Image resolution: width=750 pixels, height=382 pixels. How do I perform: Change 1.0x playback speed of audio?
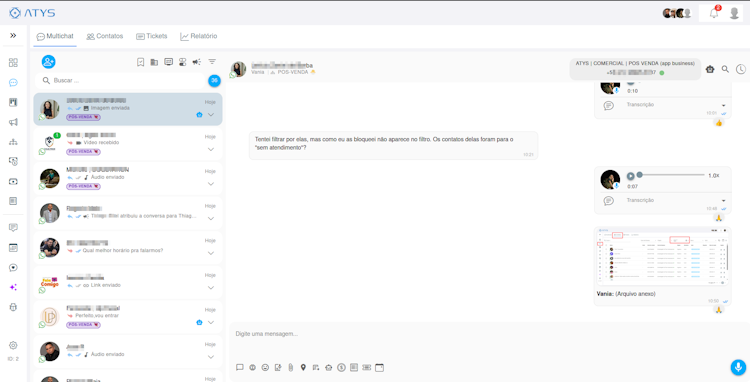[714, 175]
